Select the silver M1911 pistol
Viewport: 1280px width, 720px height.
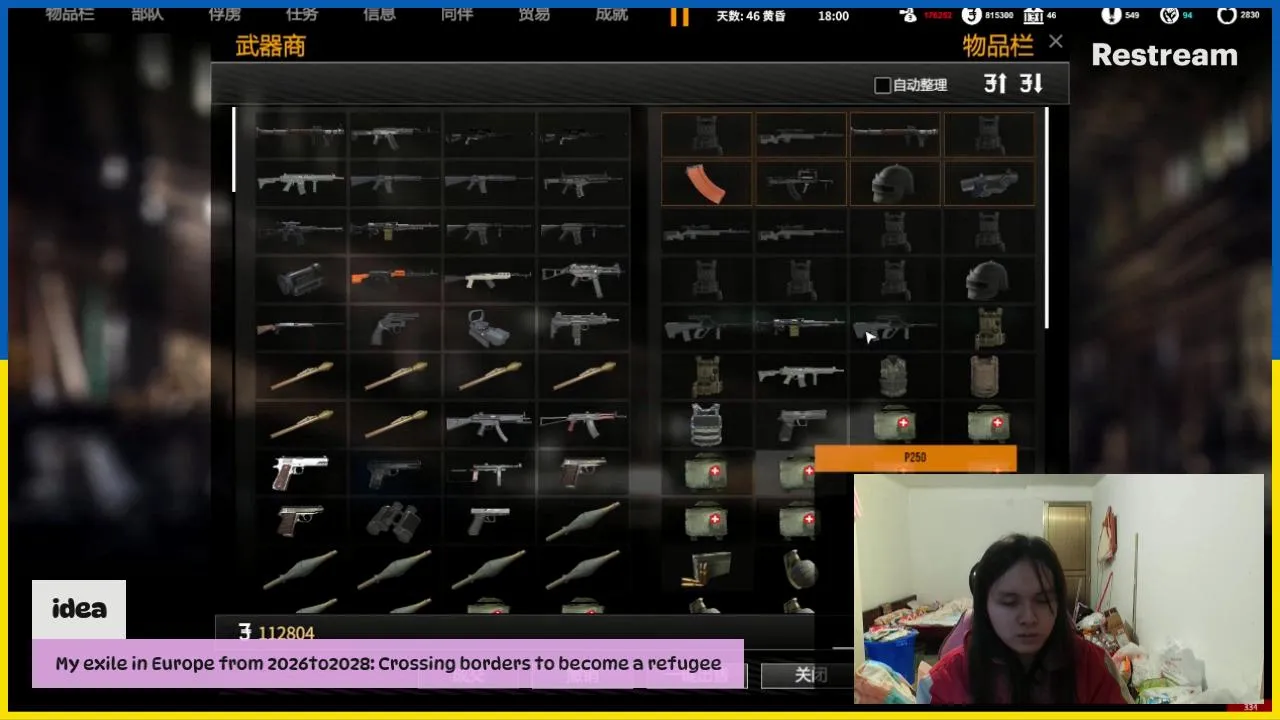point(299,472)
